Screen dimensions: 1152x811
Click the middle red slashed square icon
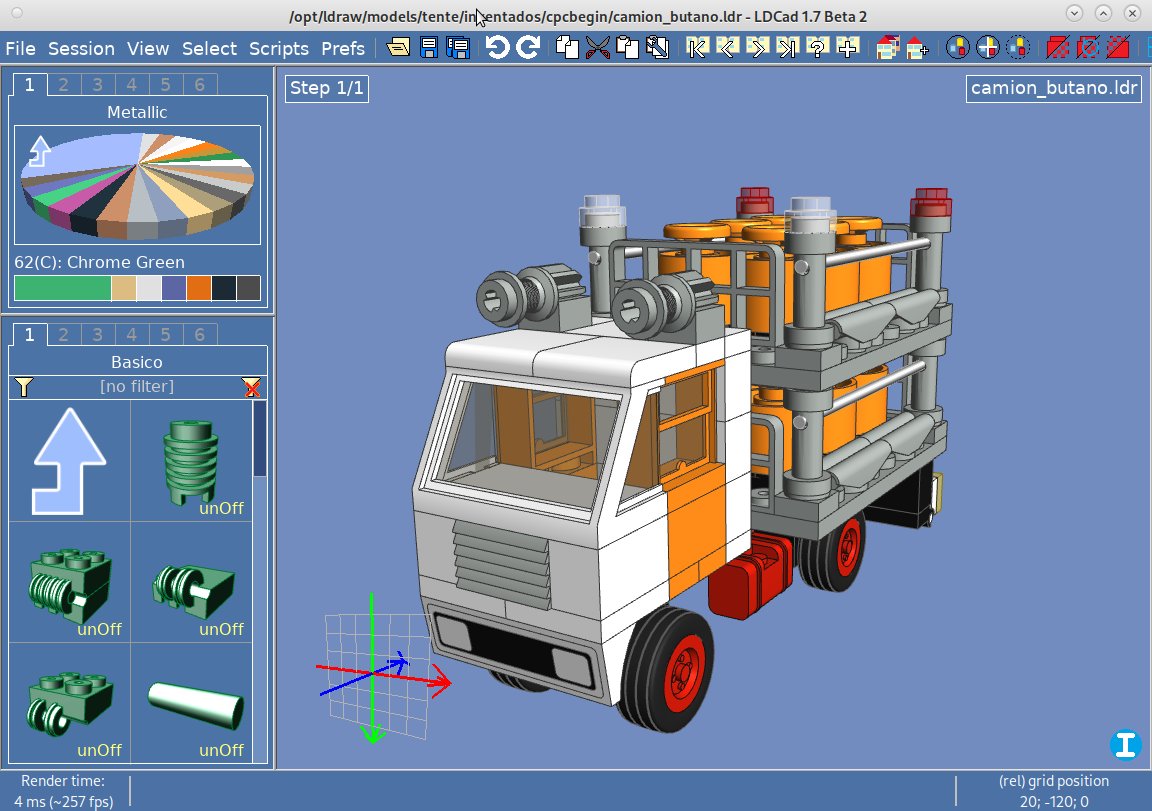[1087, 48]
